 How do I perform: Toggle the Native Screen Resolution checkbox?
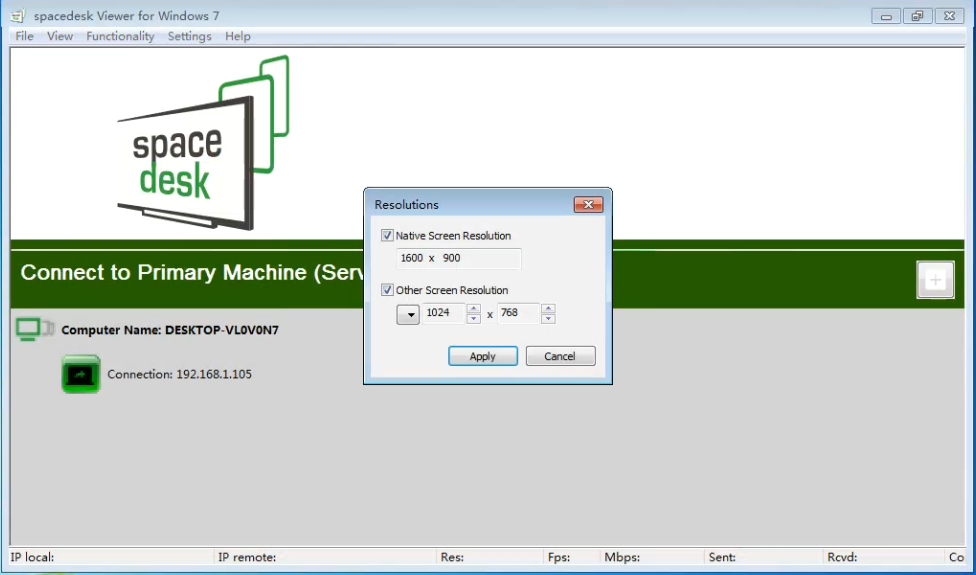[x=388, y=236]
